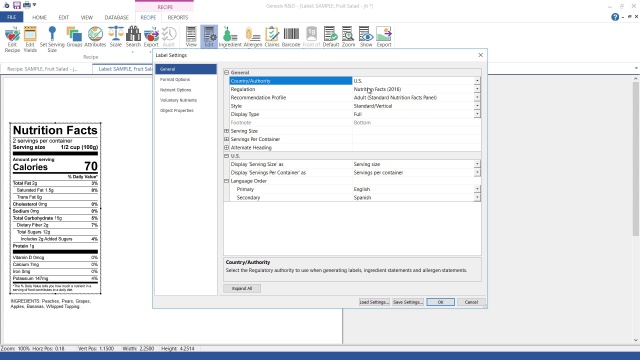
Task: Select the Nutrition Facts label preview
Action: click(x=55, y=208)
